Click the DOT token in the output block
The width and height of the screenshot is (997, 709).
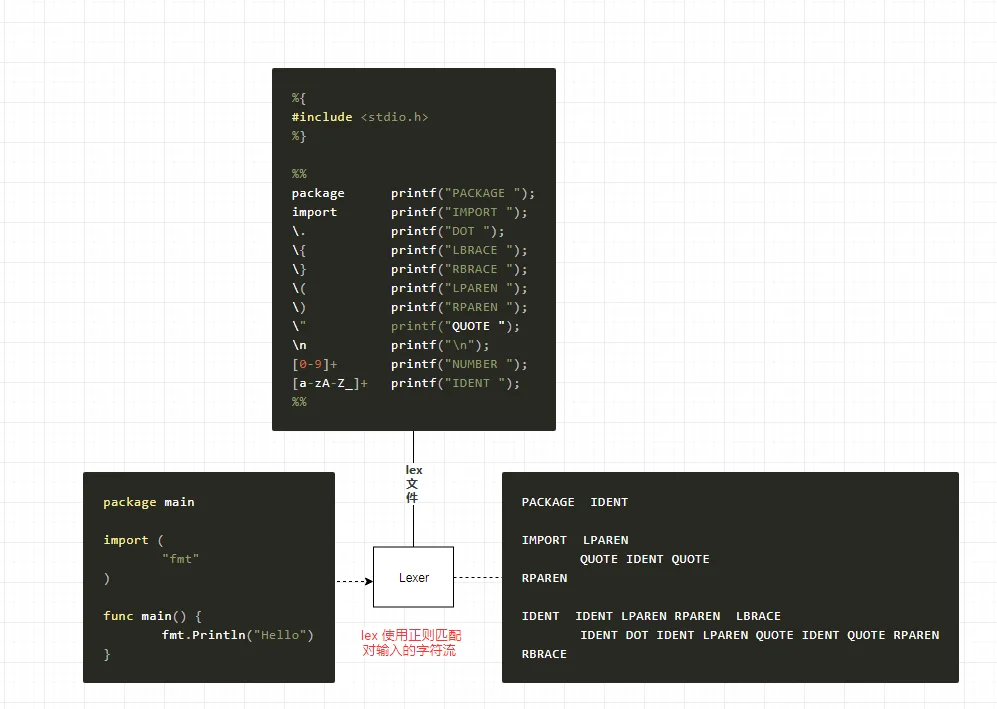pos(637,635)
